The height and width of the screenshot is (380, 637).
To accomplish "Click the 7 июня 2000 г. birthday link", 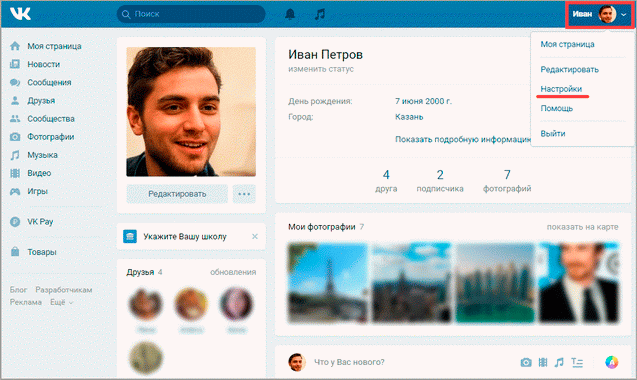I will [x=423, y=101].
